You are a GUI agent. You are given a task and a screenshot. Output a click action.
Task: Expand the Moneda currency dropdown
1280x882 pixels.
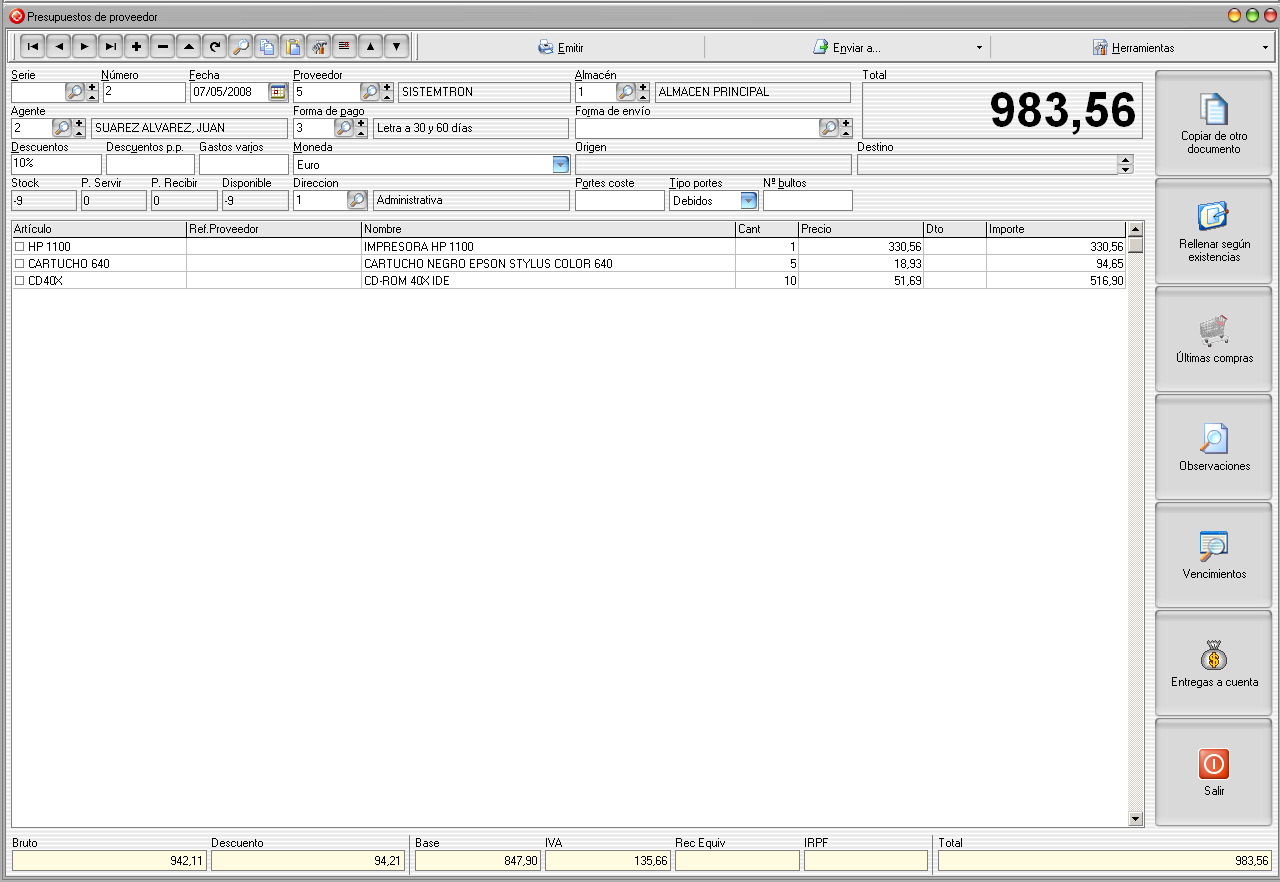[561, 165]
